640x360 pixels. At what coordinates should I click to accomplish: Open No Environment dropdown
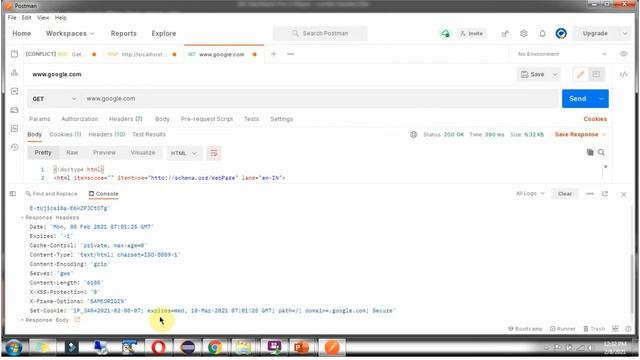click(562, 54)
